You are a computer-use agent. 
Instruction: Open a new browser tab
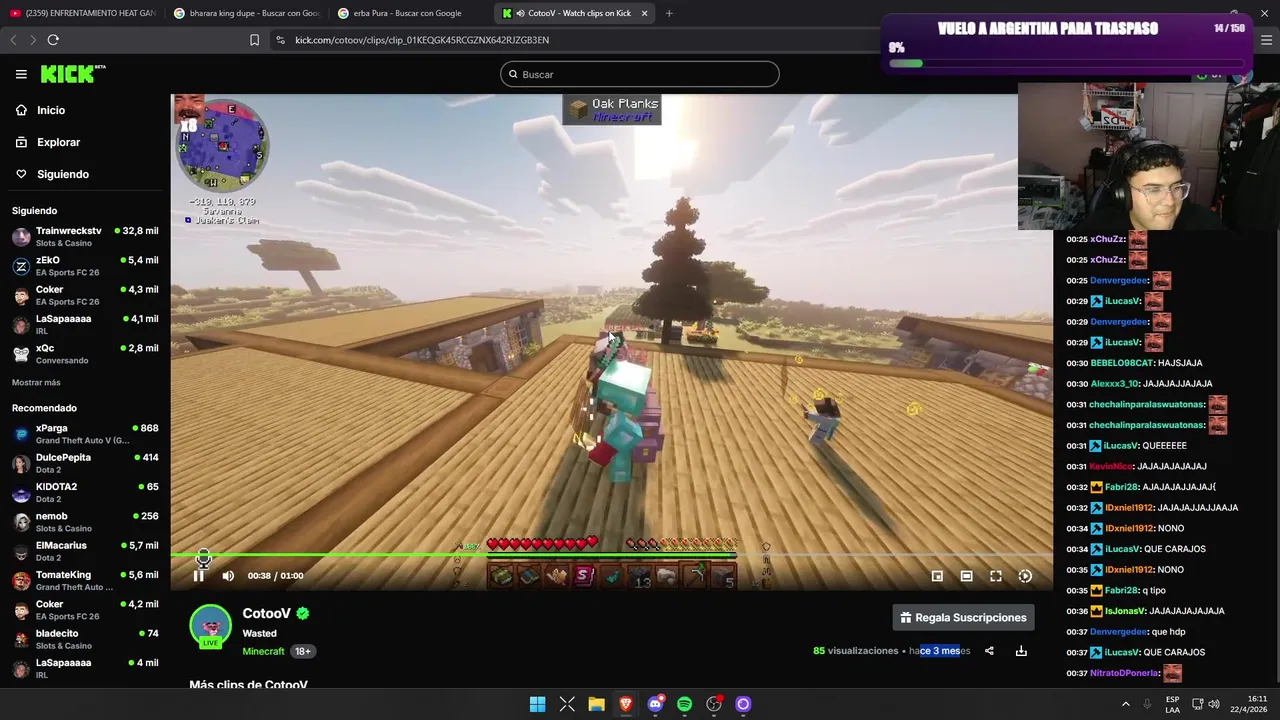669,13
